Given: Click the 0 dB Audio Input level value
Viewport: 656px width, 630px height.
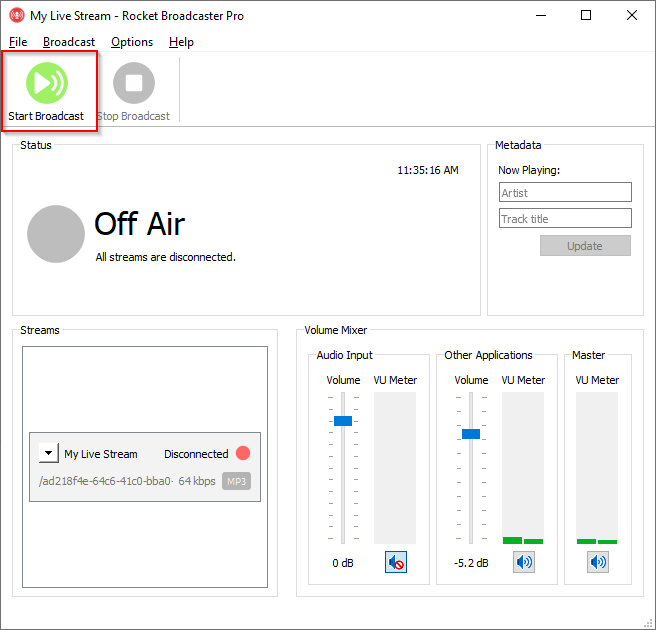Looking at the screenshot, I should [343, 563].
